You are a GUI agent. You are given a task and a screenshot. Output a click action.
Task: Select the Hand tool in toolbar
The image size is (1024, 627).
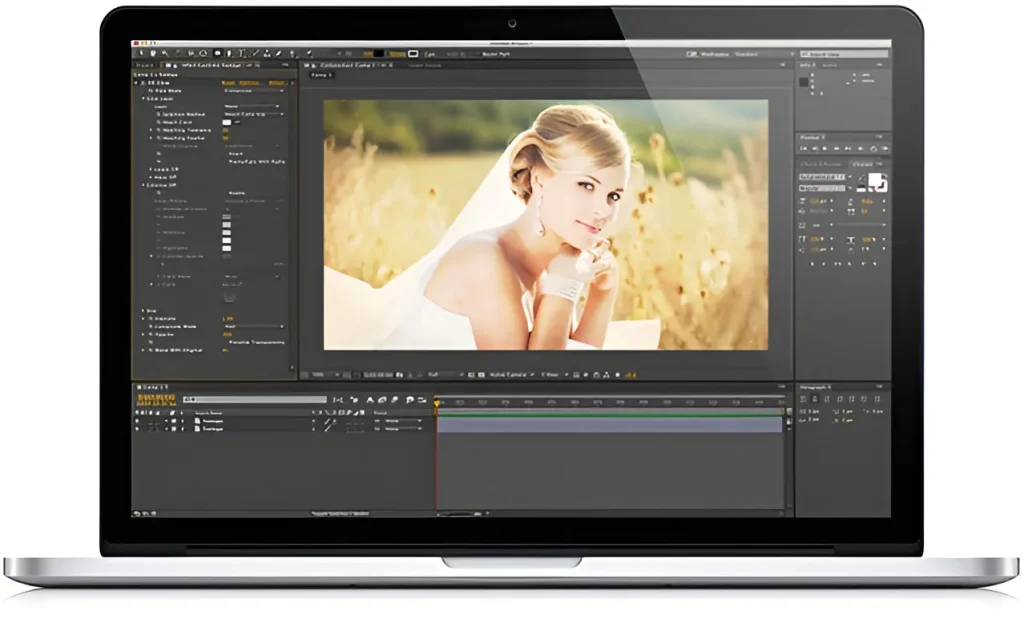point(153,54)
